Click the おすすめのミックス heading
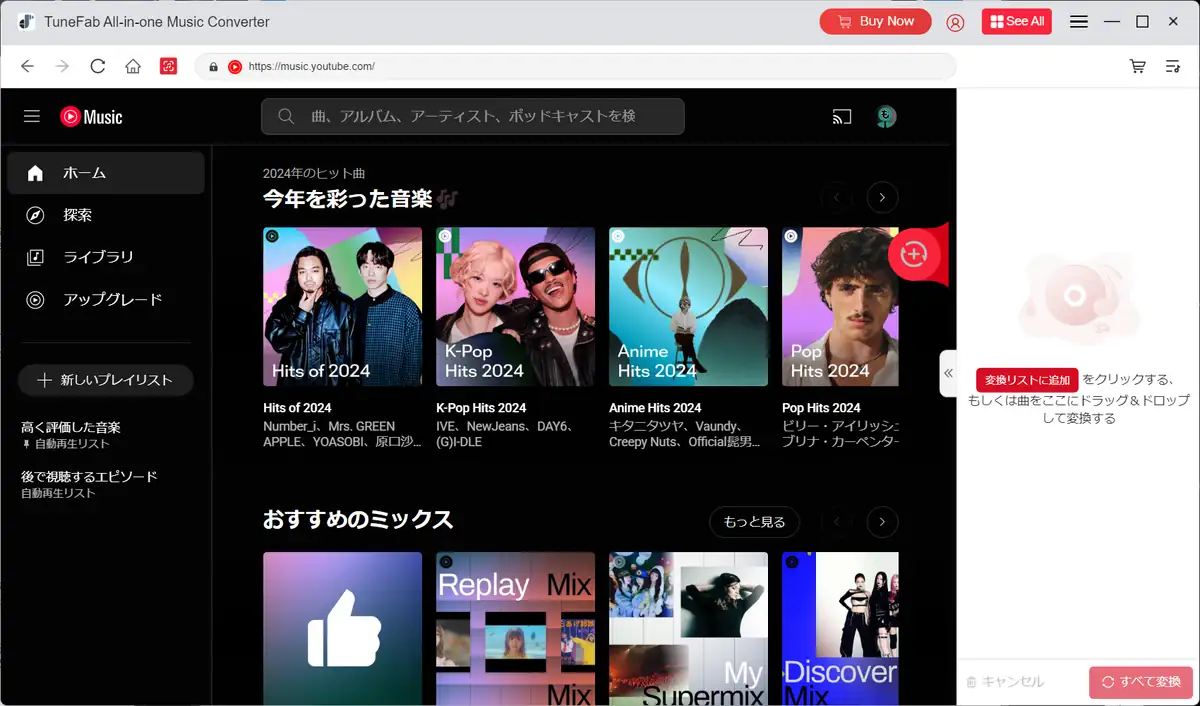Image resolution: width=1200 pixels, height=706 pixels. 358,520
